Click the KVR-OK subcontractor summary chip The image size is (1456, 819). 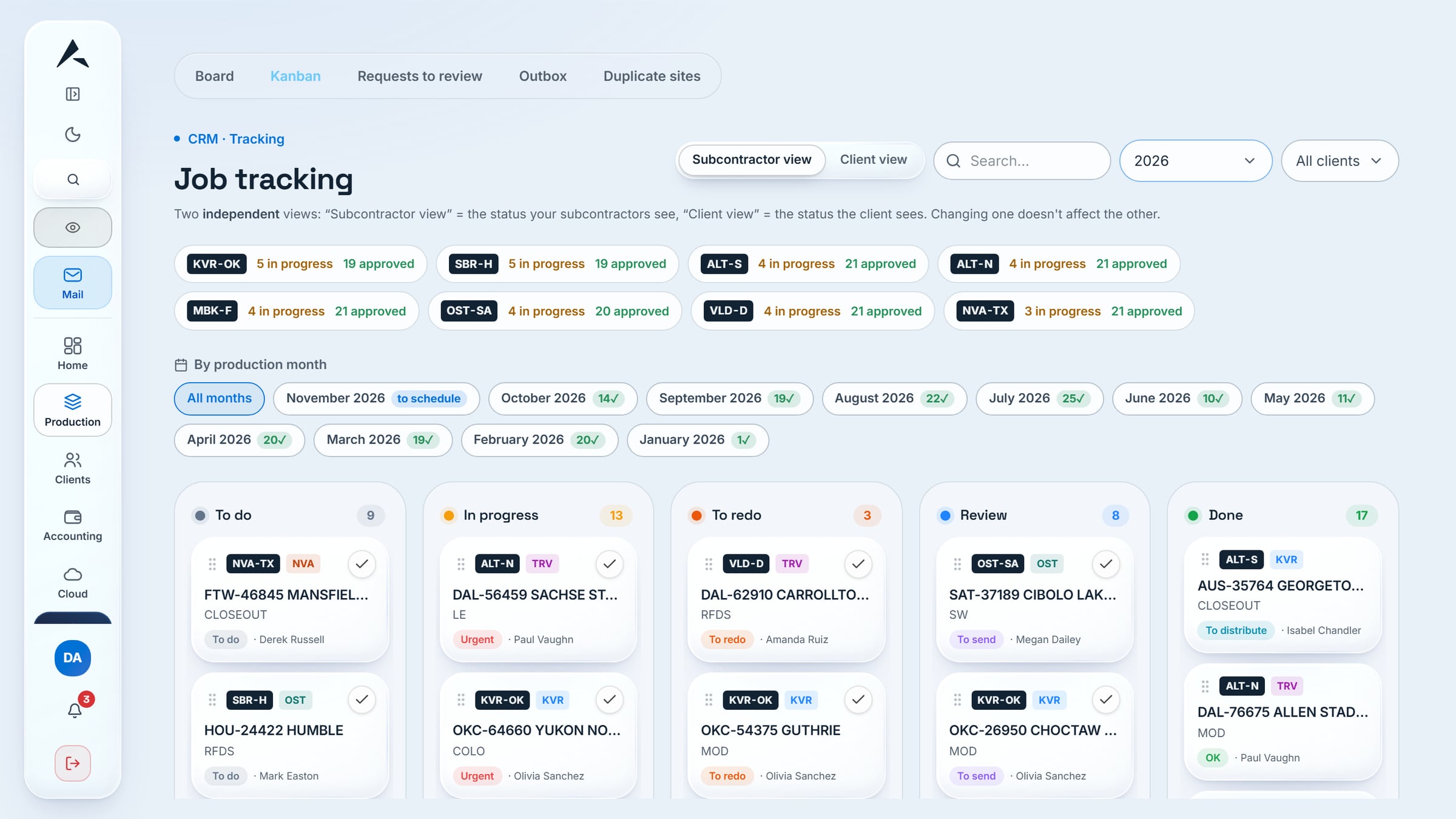[300, 264]
